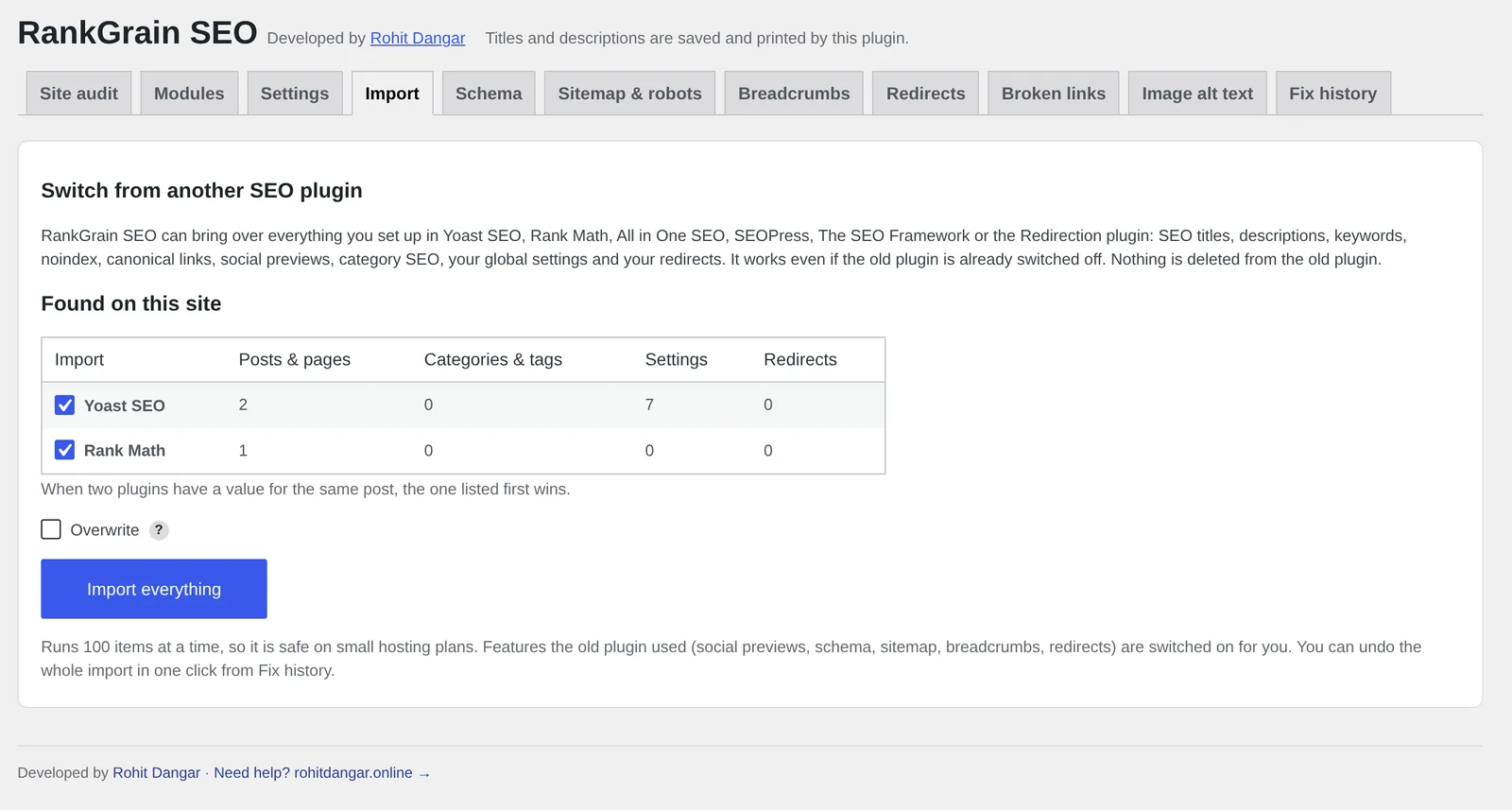1512x810 pixels.
Task: Click the Yoast SEO row label
Action: [125, 405]
